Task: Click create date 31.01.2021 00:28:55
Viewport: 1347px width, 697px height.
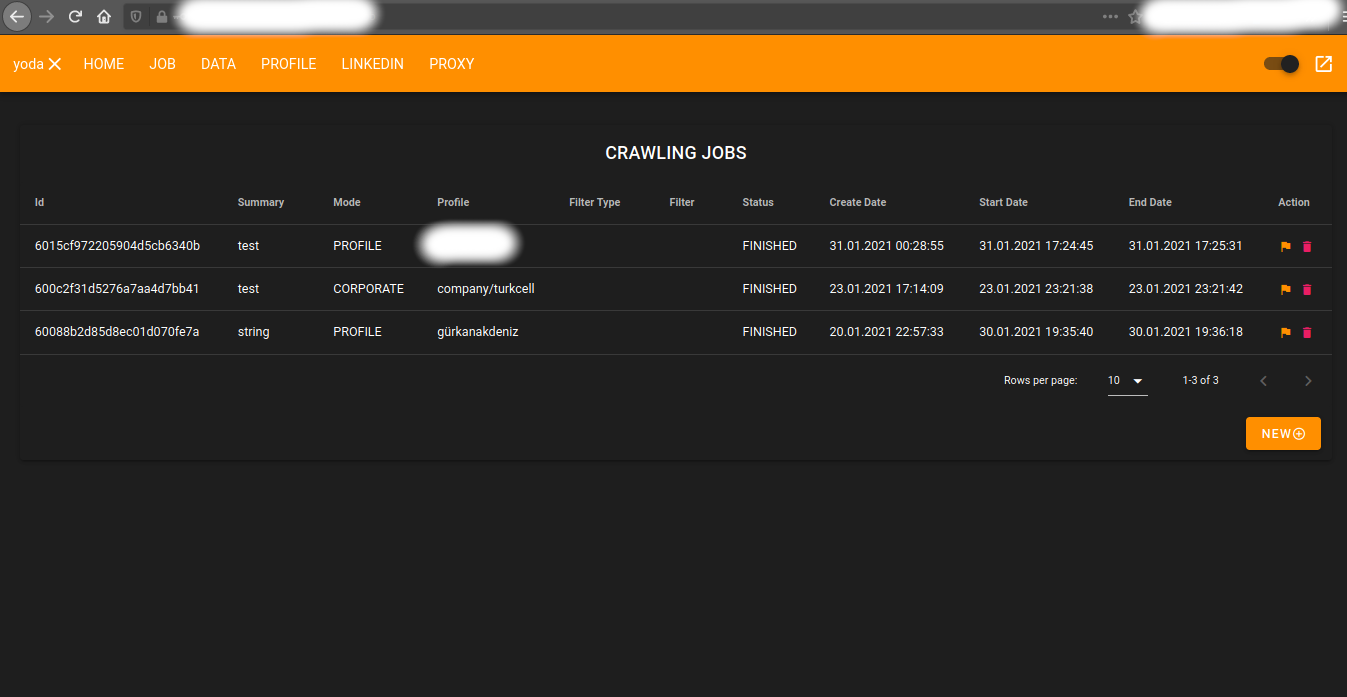Action: pyautogui.click(x=887, y=246)
